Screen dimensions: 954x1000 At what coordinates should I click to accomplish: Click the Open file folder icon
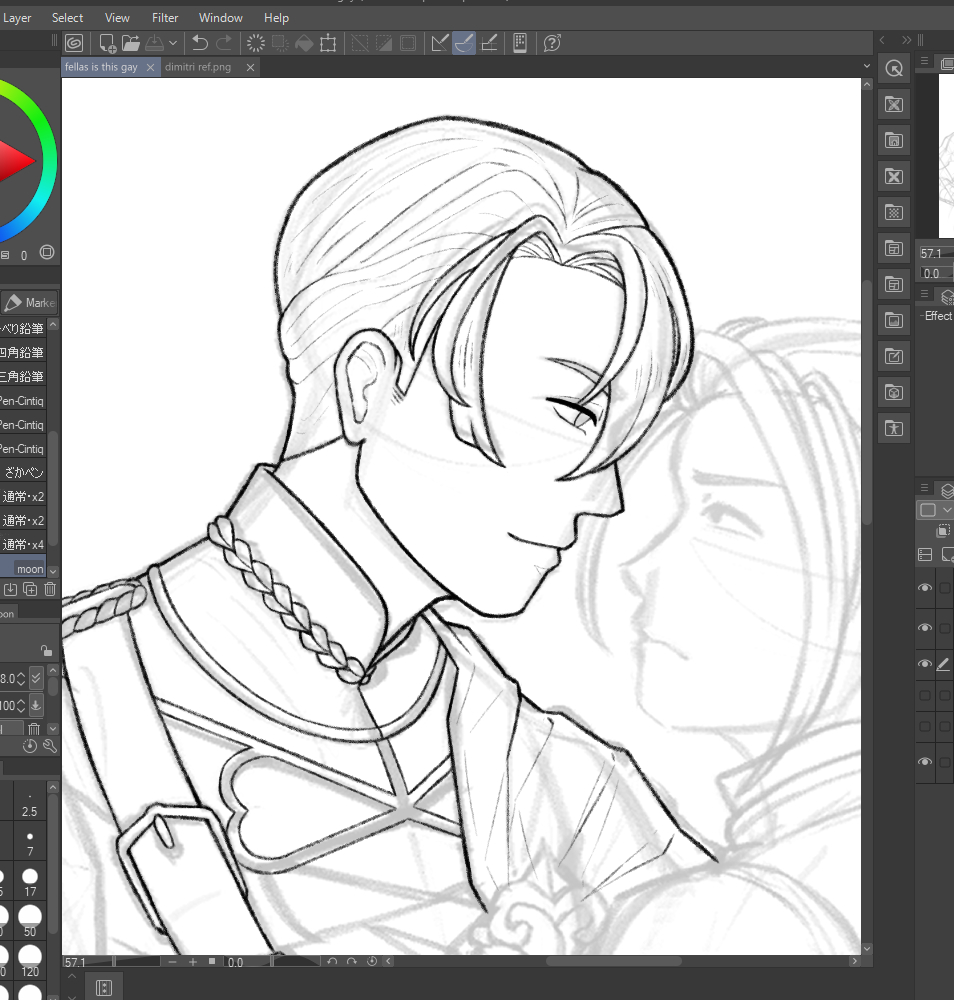(131, 43)
